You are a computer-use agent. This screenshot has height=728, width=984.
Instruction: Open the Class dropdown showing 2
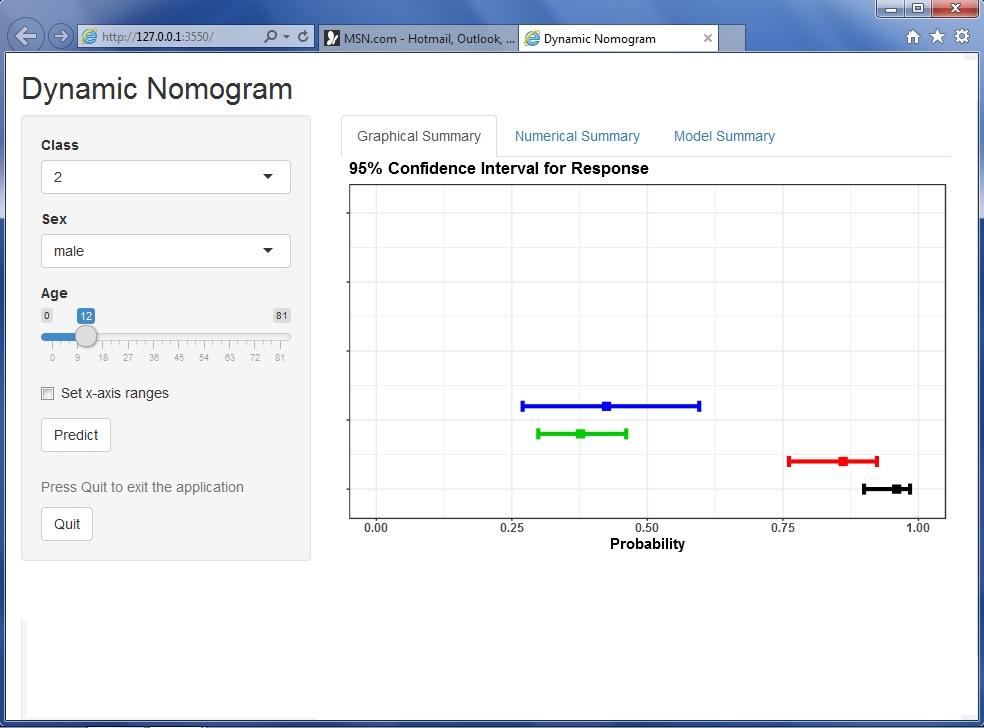166,177
